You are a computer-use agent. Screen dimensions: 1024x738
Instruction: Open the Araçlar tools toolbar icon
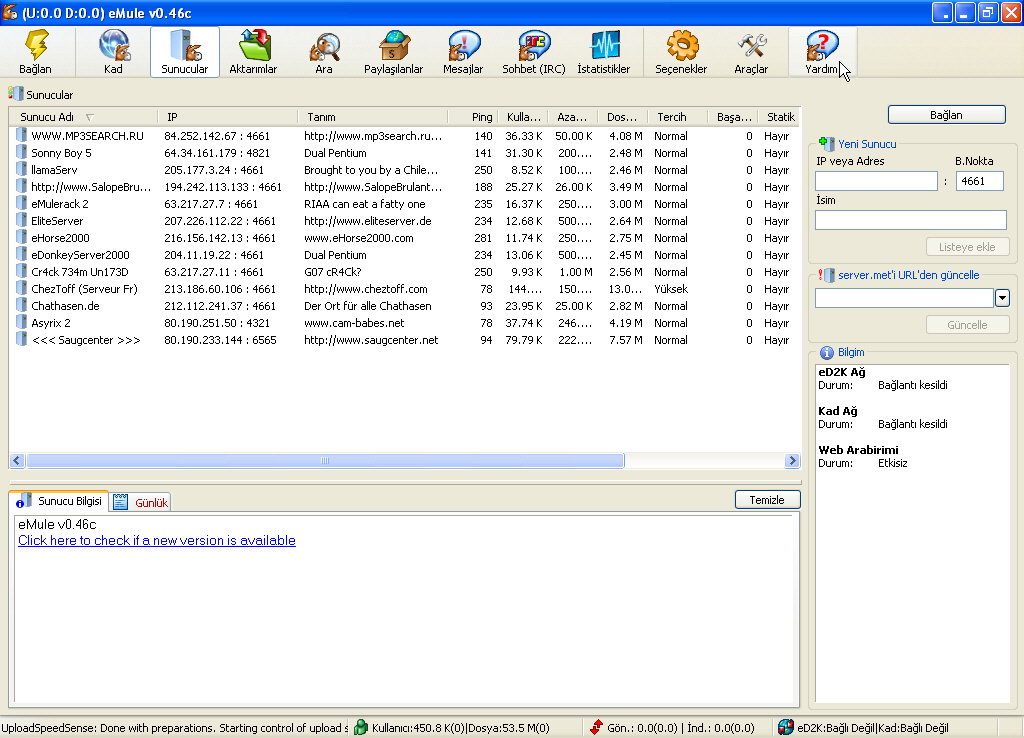click(x=751, y=46)
